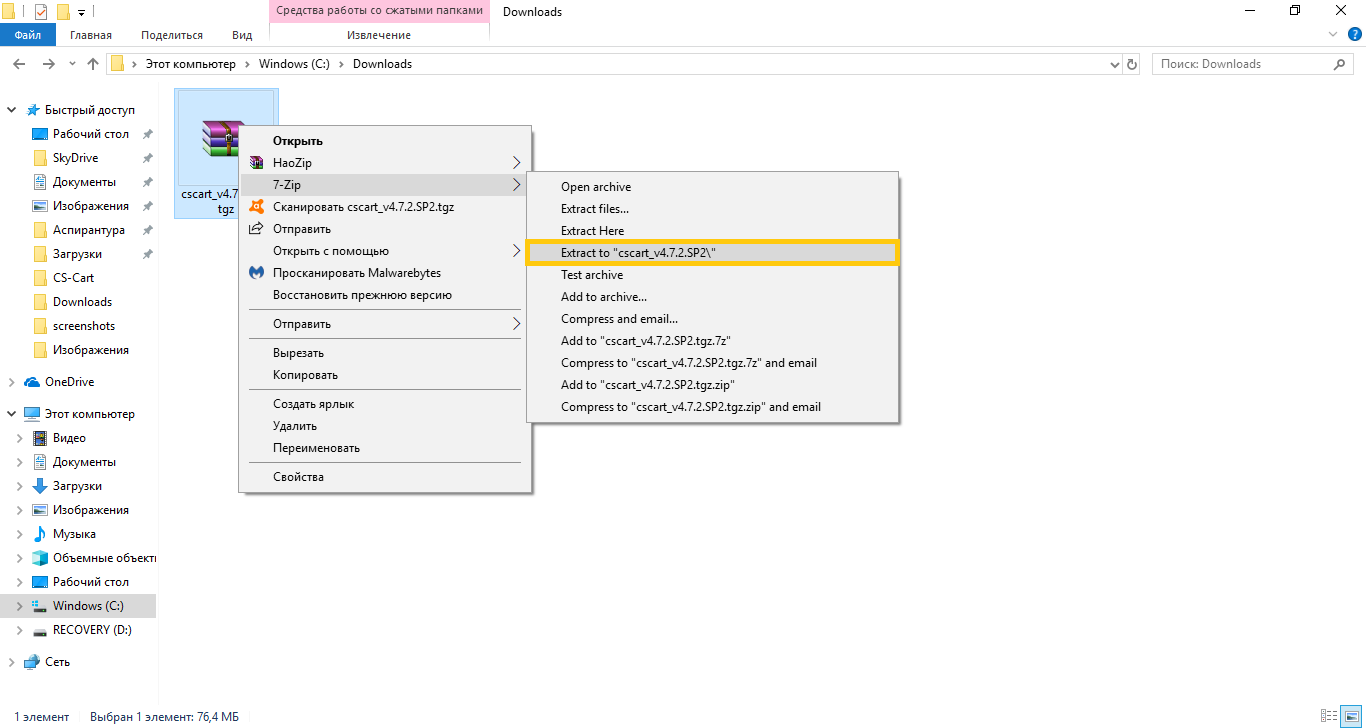Click the blue Help question-mark icon

coord(1355,34)
